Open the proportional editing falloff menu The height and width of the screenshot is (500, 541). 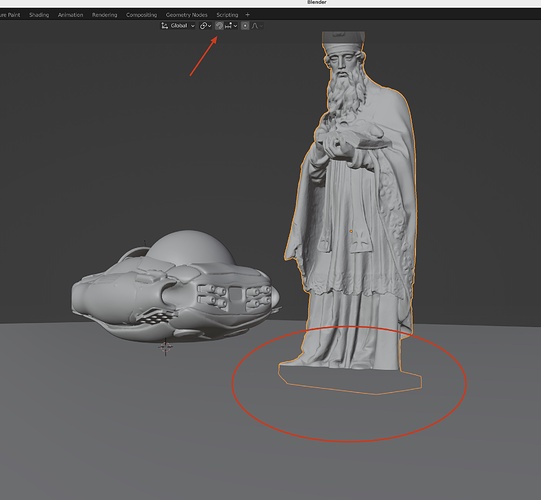[257, 26]
